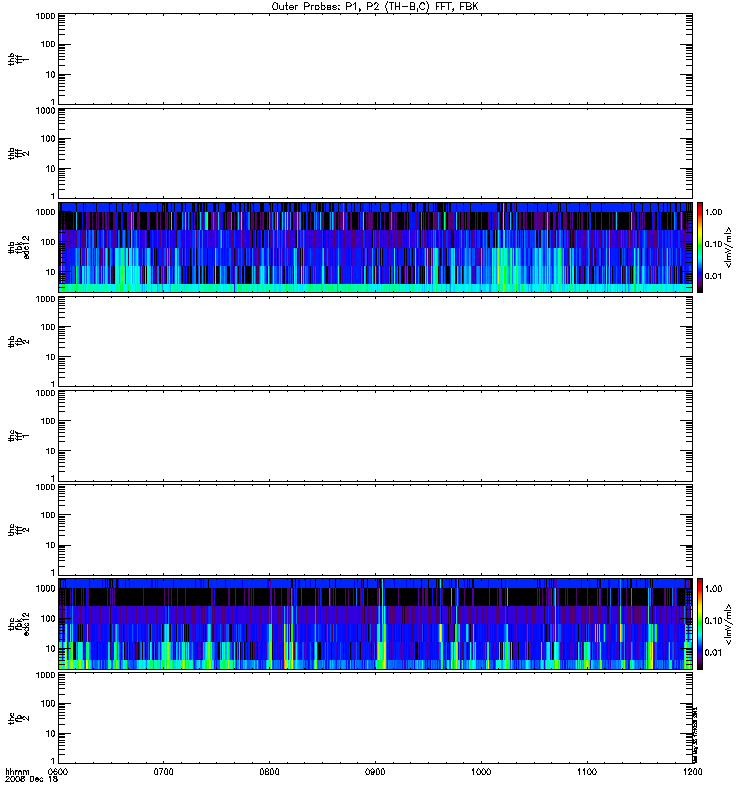750x800 pixels.
Task: Click the "1.00" label on thc color bar
Action: [x=713, y=588]
